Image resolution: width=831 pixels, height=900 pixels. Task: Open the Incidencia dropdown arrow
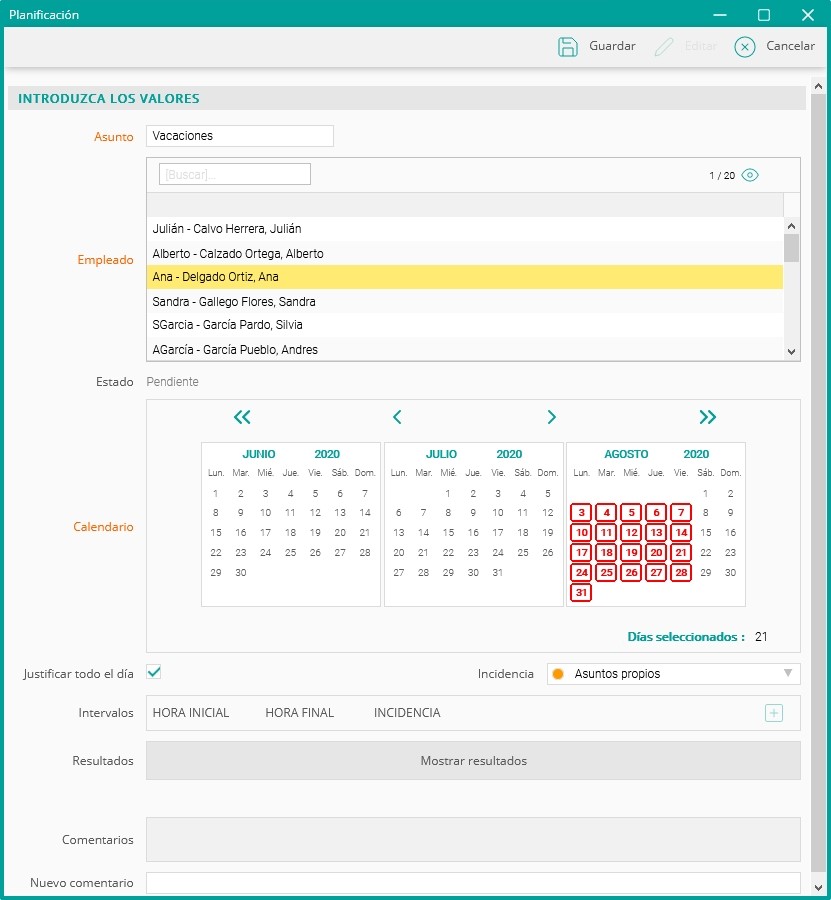tap(787, 674)
